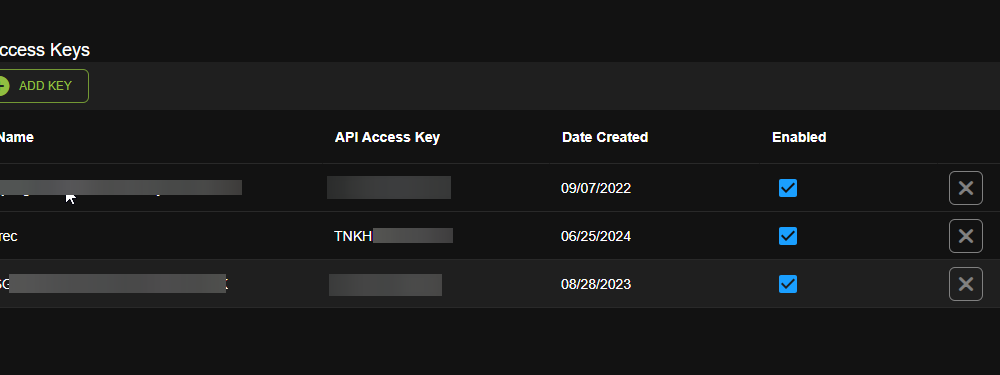Sort by the Name column header

(x=16, y=137)
